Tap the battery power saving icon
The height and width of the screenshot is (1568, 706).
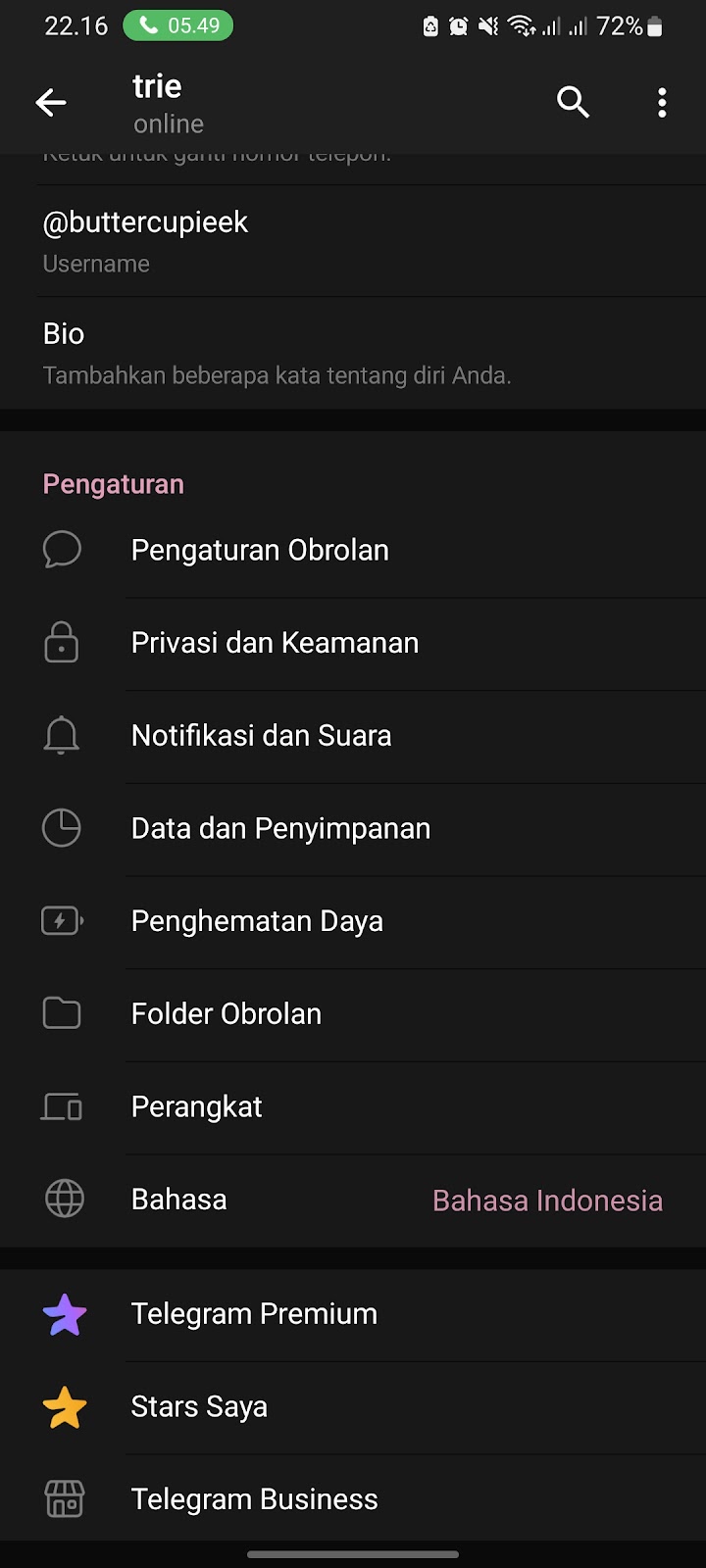pyautogui.click(x=62, y=921)
